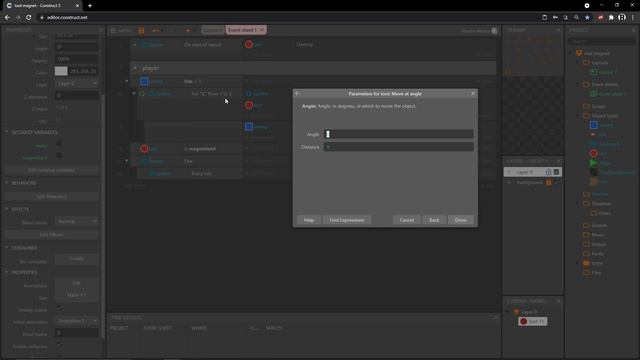
Task: Click the Edit effects button
Action: (51, 235)
